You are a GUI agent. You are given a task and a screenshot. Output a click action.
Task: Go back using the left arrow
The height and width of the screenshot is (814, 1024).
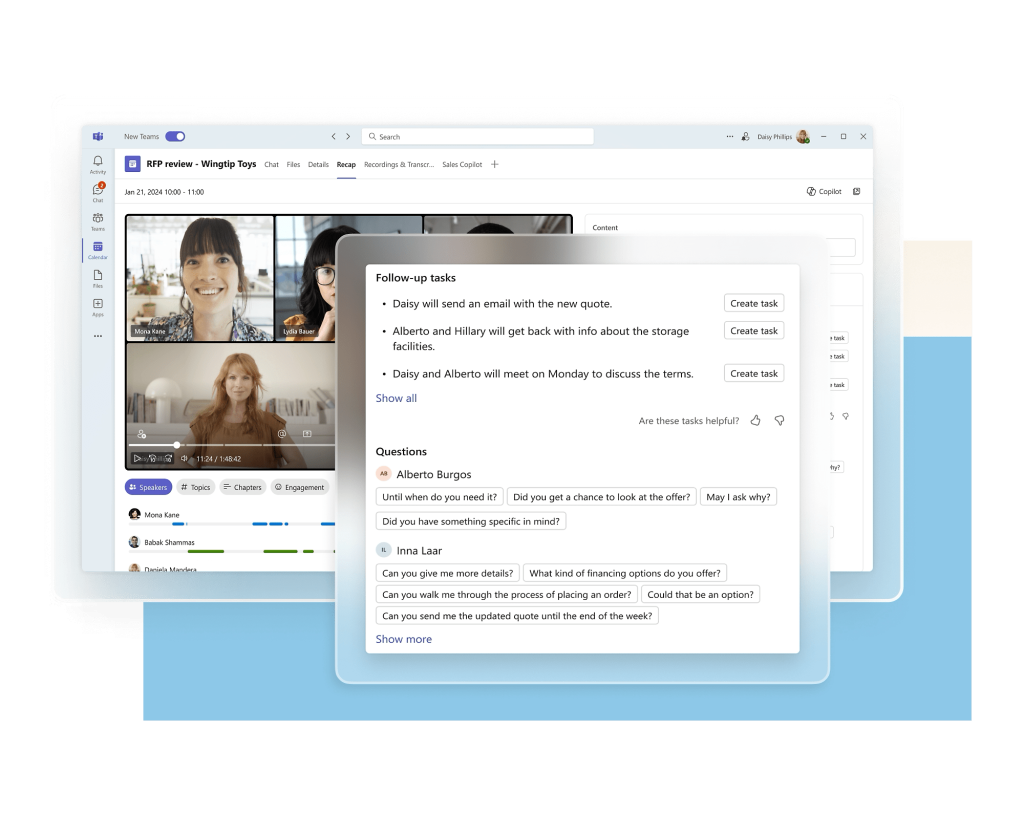click(x=333, y=137)
